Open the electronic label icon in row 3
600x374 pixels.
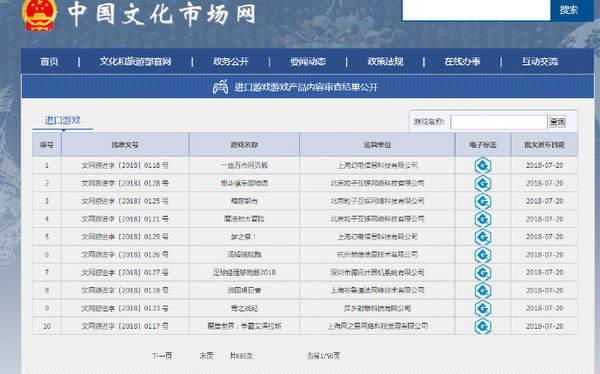[483, 201]
